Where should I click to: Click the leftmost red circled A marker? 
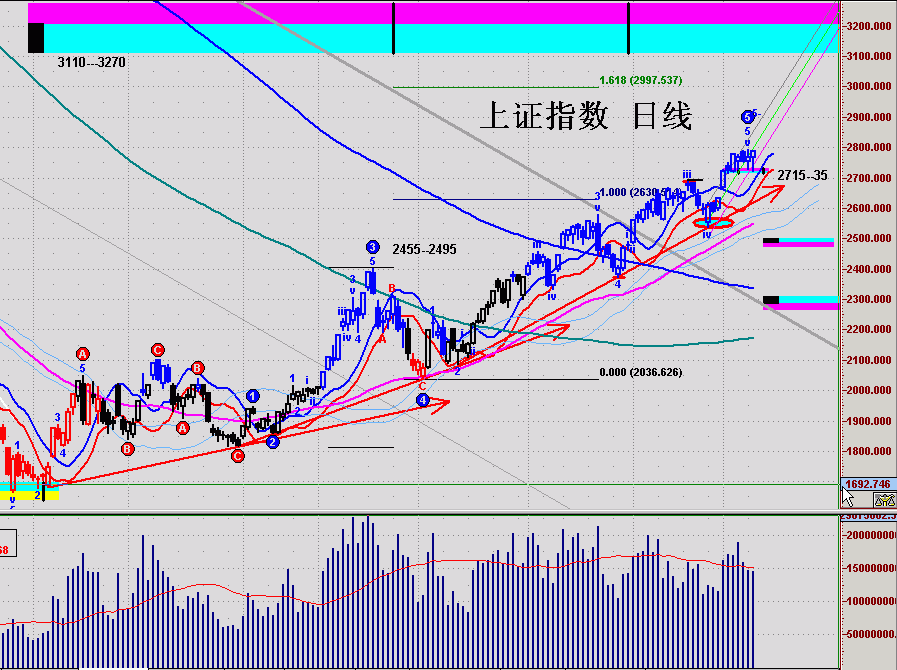[x=83, y=354]
